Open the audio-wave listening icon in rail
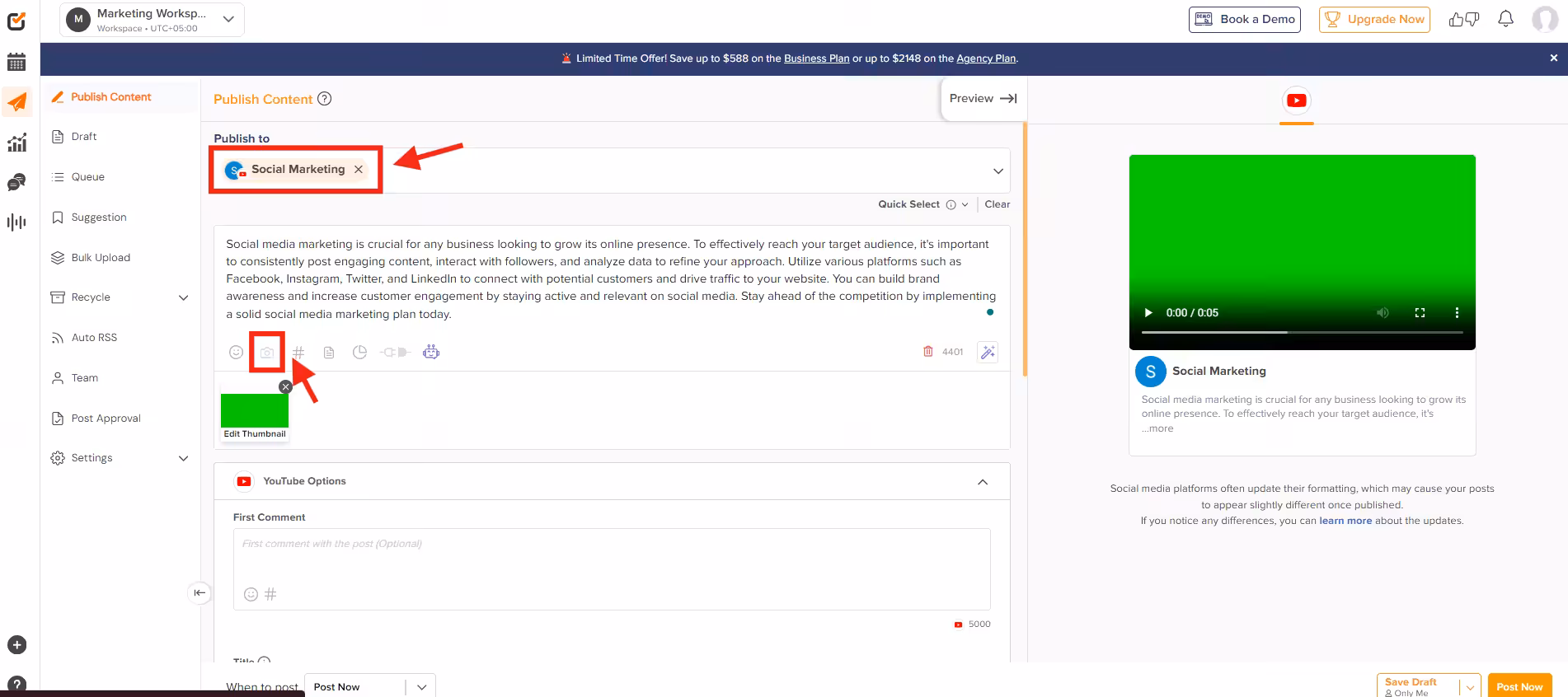This screenshot has height=697, width=1568. [x=16, y=222]
